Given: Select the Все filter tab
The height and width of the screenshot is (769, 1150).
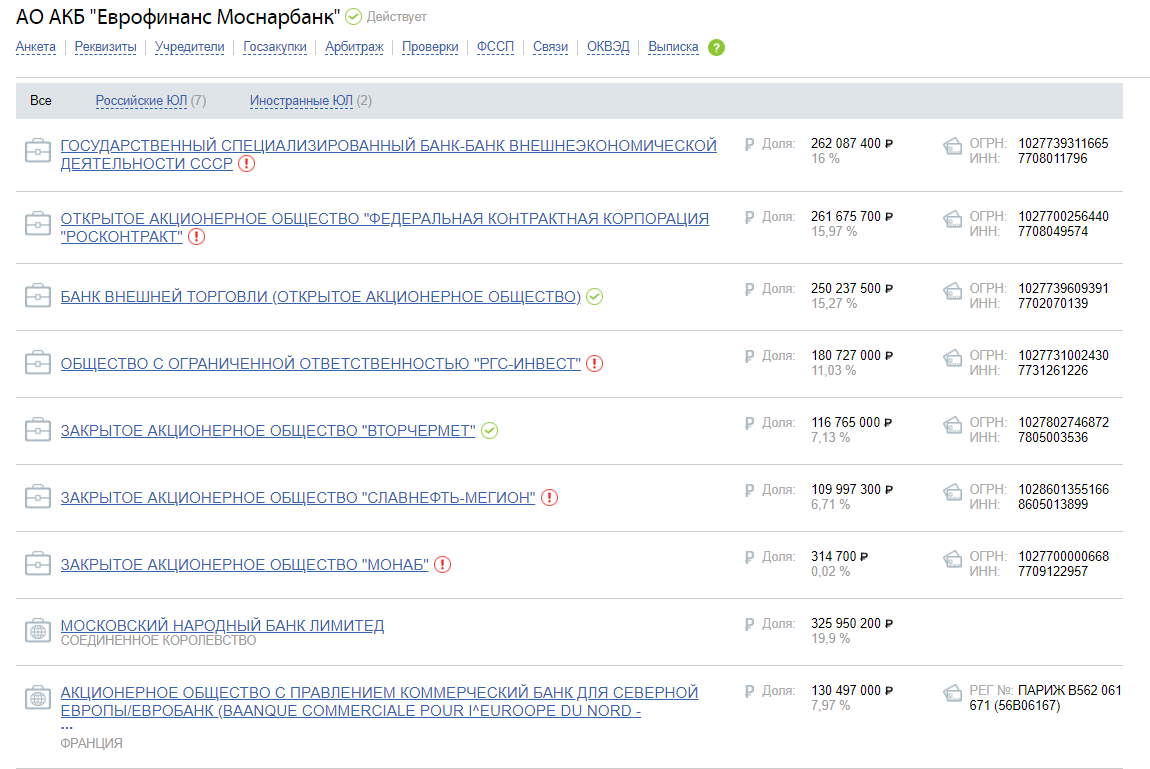Looking at the screenshot, I should pyautogui.click(x=40, y=100).
